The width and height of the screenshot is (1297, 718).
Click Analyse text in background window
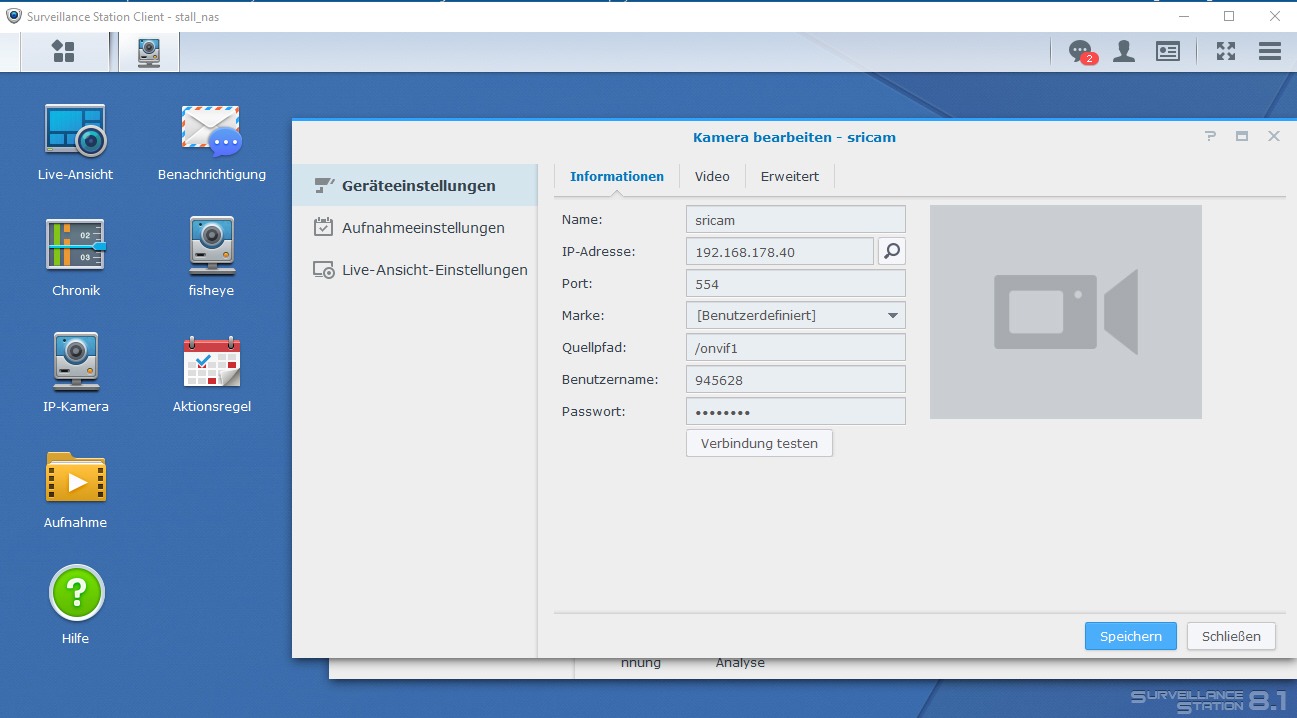coord(740,663)
